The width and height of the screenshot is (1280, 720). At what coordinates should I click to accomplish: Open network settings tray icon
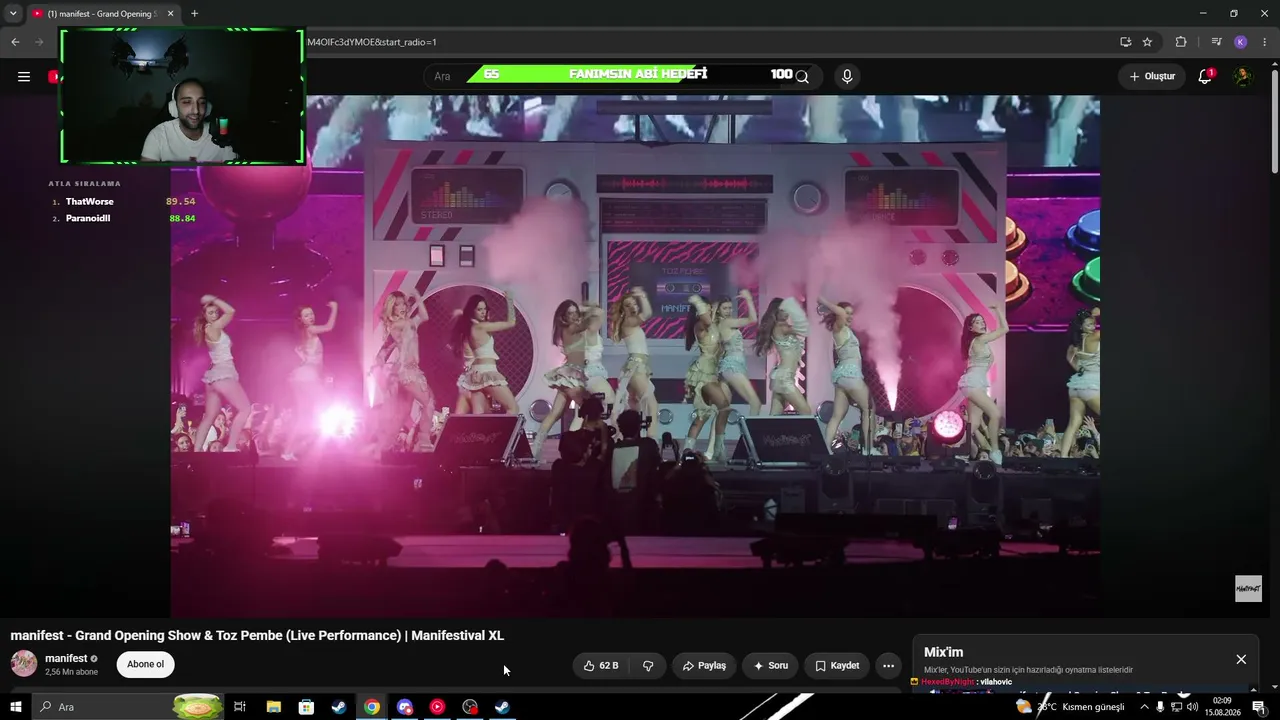(1176, 707)
